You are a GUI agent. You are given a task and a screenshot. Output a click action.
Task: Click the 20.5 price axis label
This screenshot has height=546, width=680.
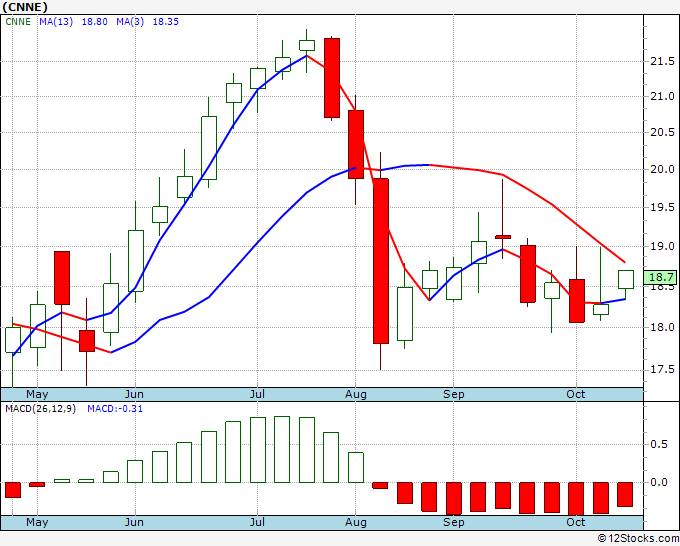662,132
